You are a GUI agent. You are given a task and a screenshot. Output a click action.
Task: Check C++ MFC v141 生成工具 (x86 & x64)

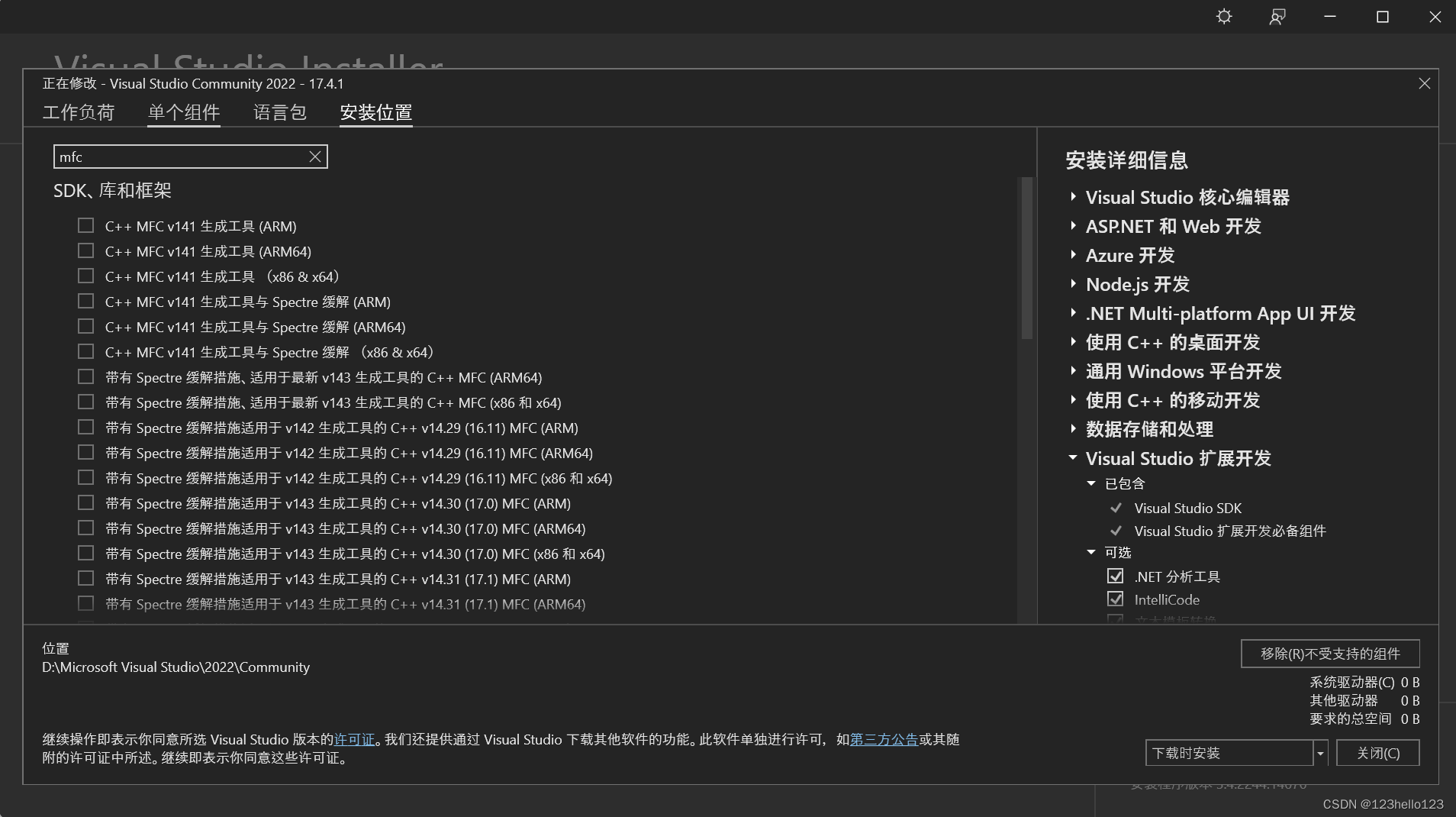click(x=85, y=276)
